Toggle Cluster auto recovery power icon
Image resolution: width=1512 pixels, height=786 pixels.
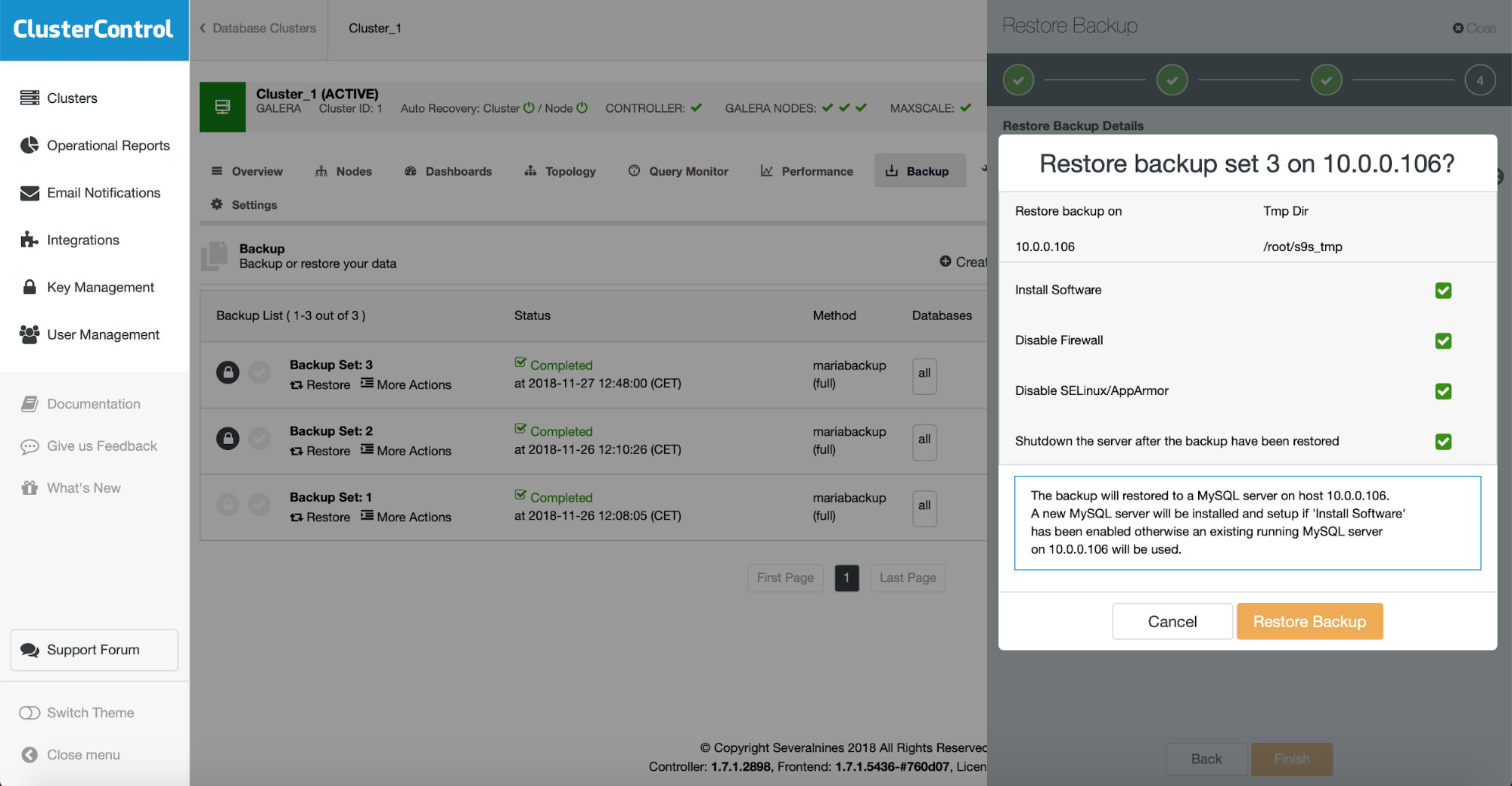click(x=529, y=108)
